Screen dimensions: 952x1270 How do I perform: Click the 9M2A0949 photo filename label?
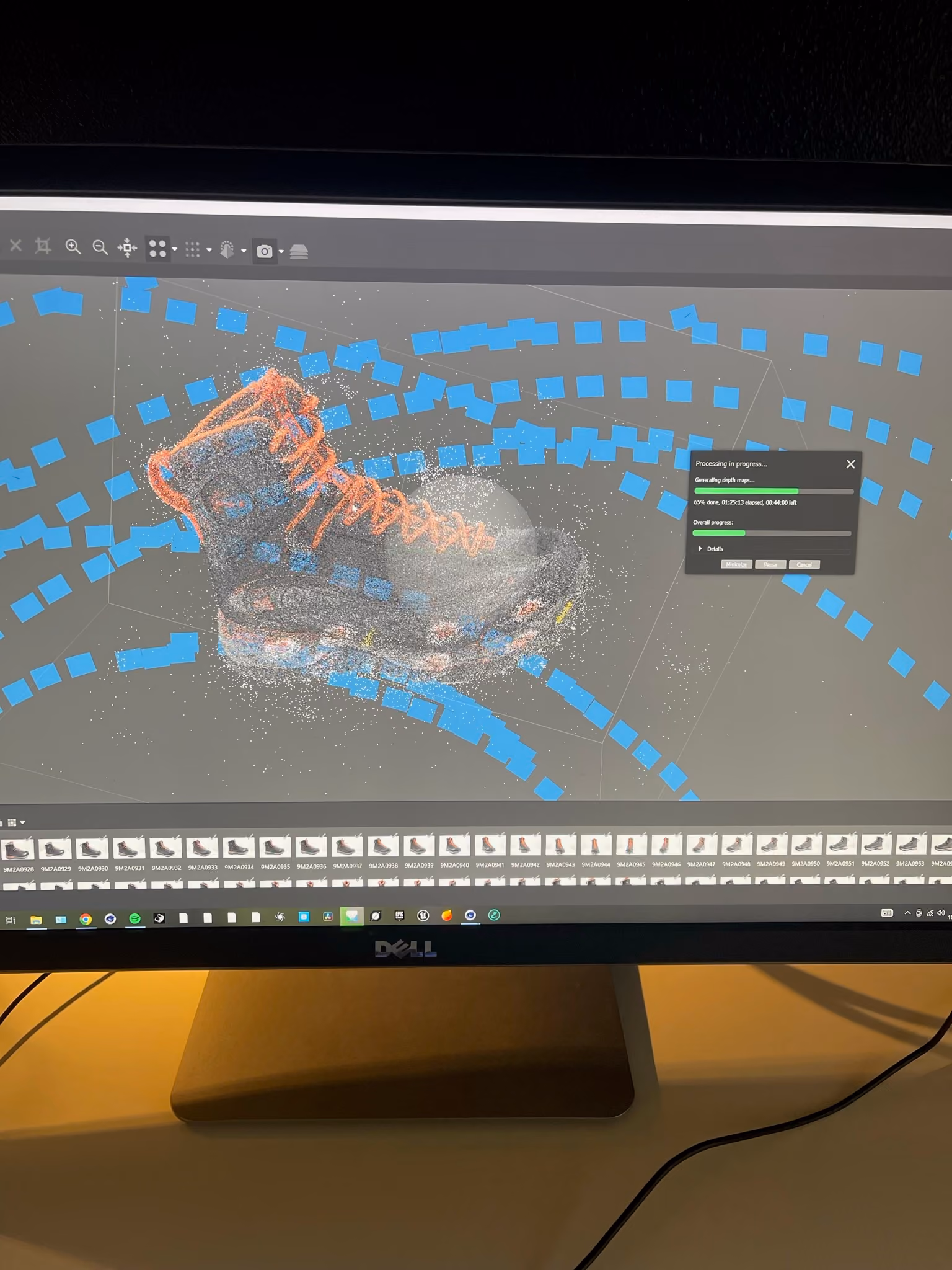[x=771, y=864]
